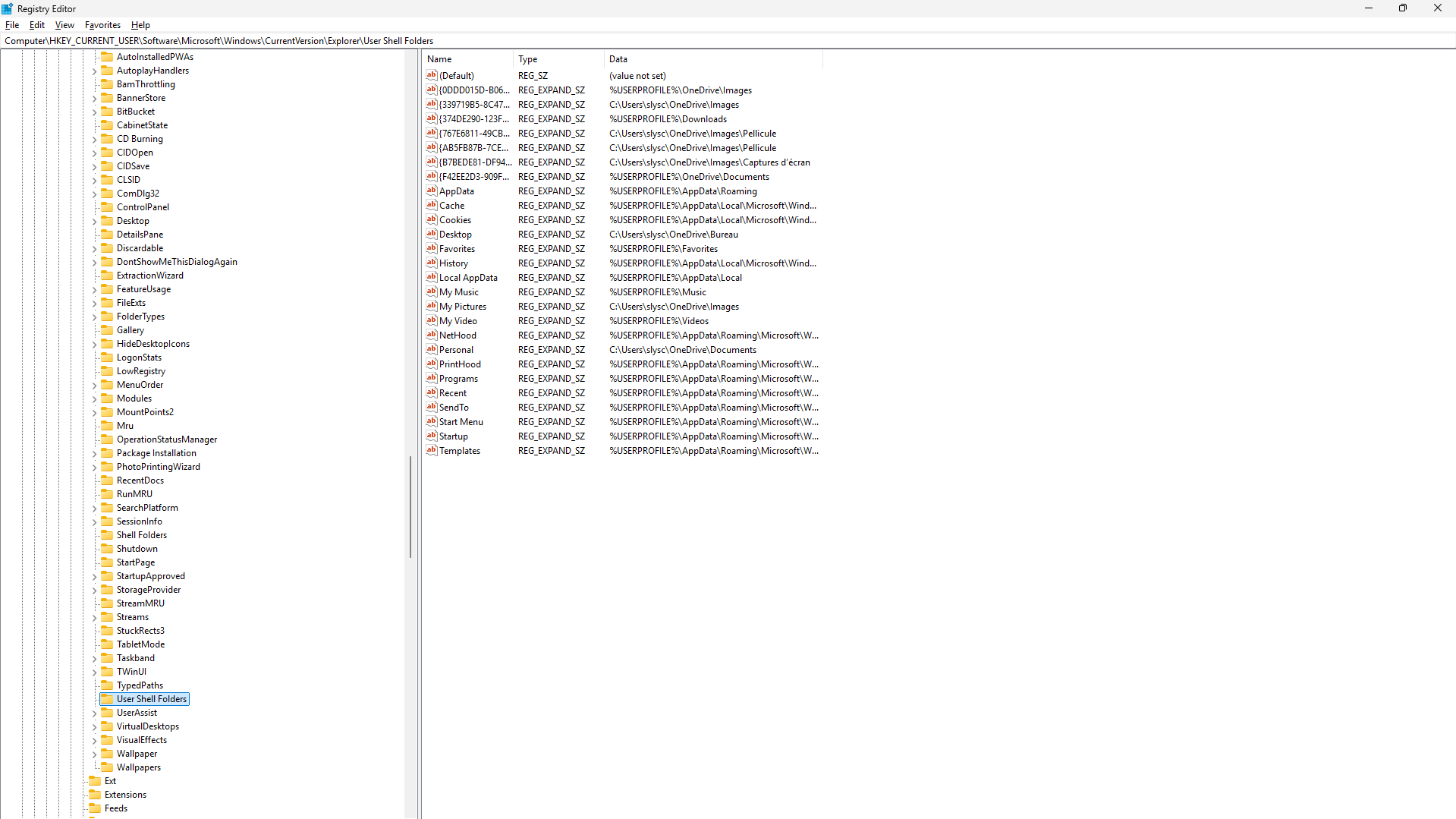Select the AppData value icon
This screenshot has width=1456, height=819.
click(432, 191)
